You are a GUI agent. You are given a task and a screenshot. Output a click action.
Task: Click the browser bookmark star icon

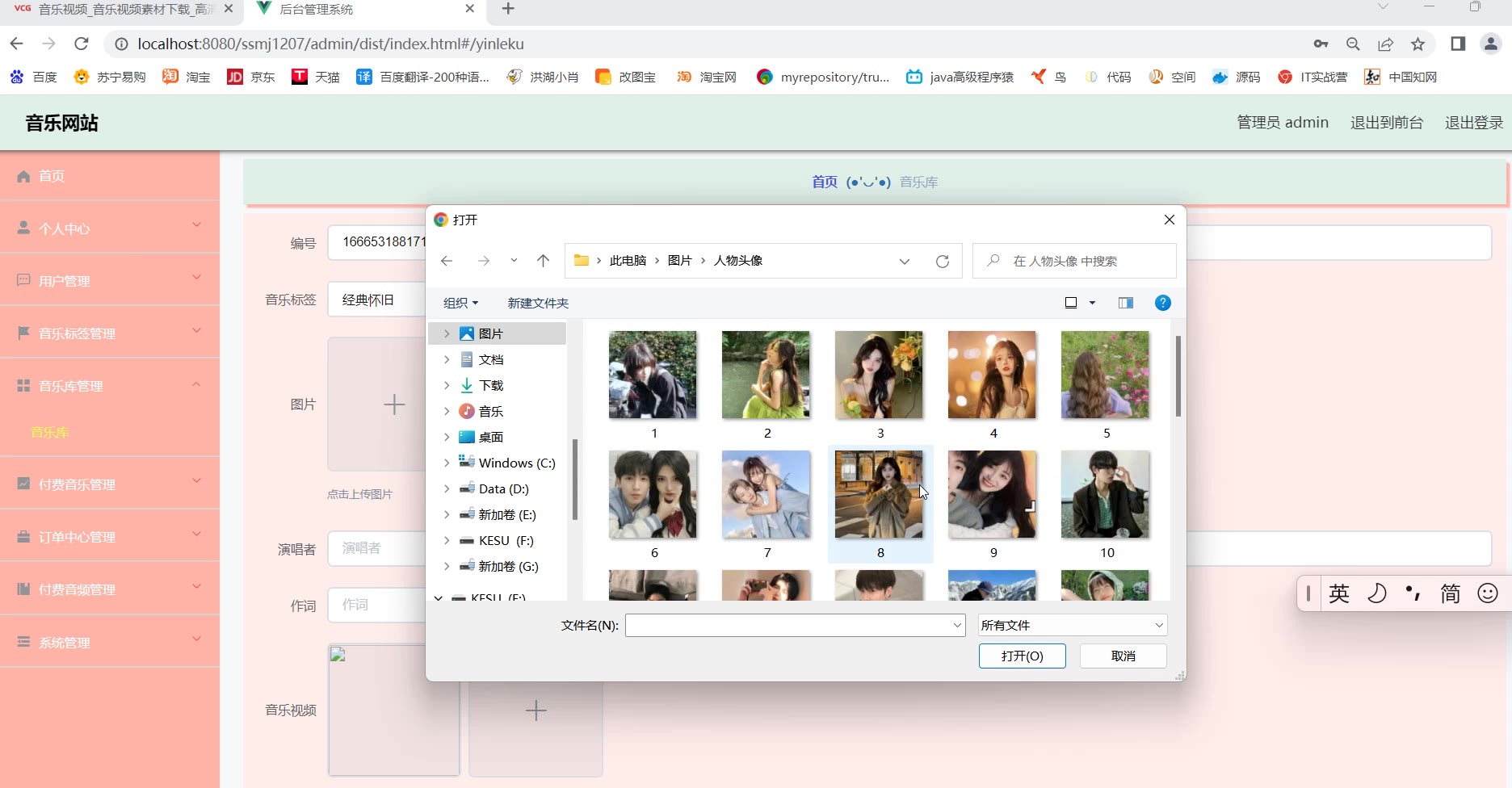[1417, 44]
